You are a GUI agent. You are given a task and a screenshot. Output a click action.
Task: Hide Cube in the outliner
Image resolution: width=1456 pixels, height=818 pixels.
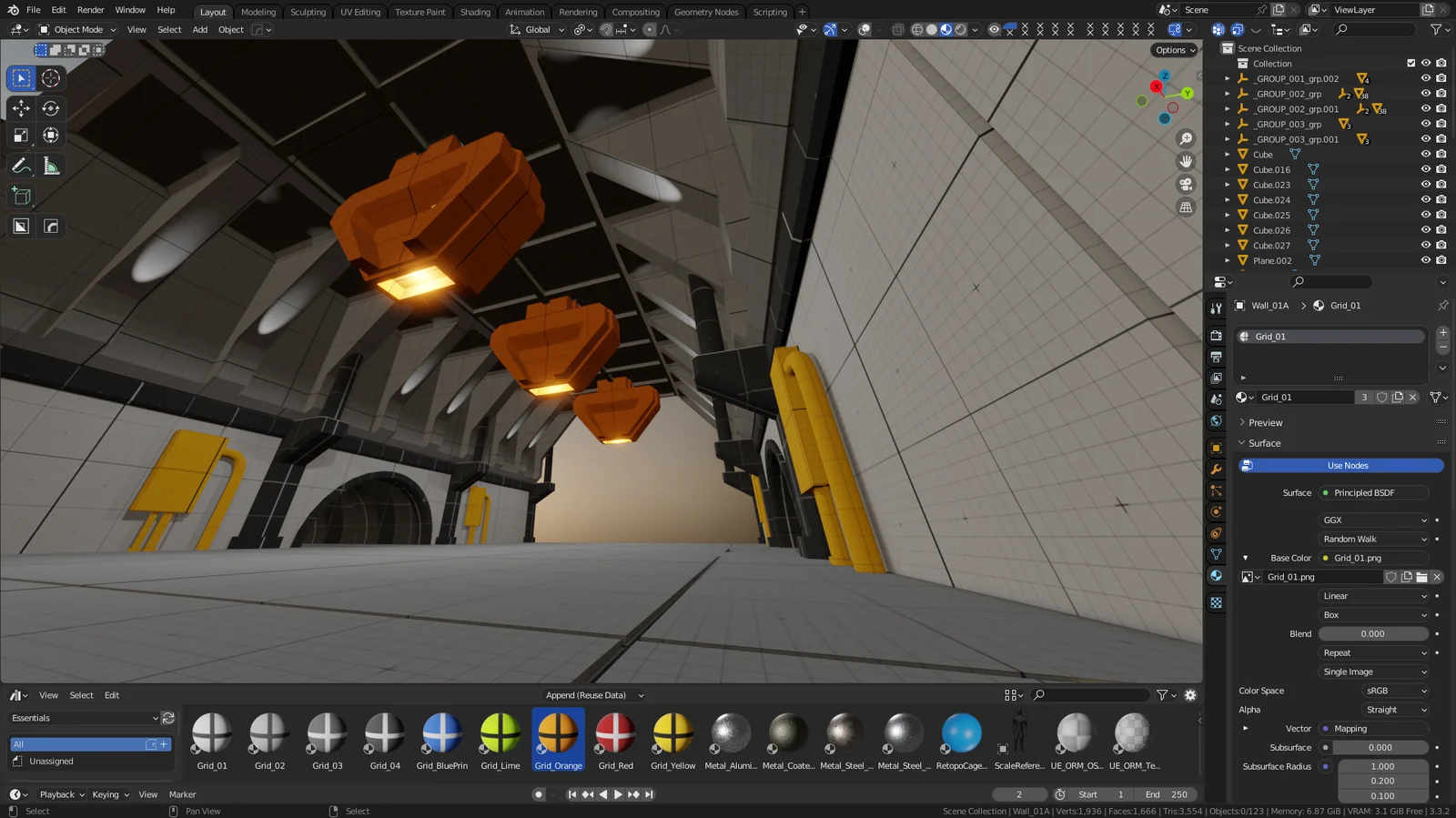coord(1426,155)
